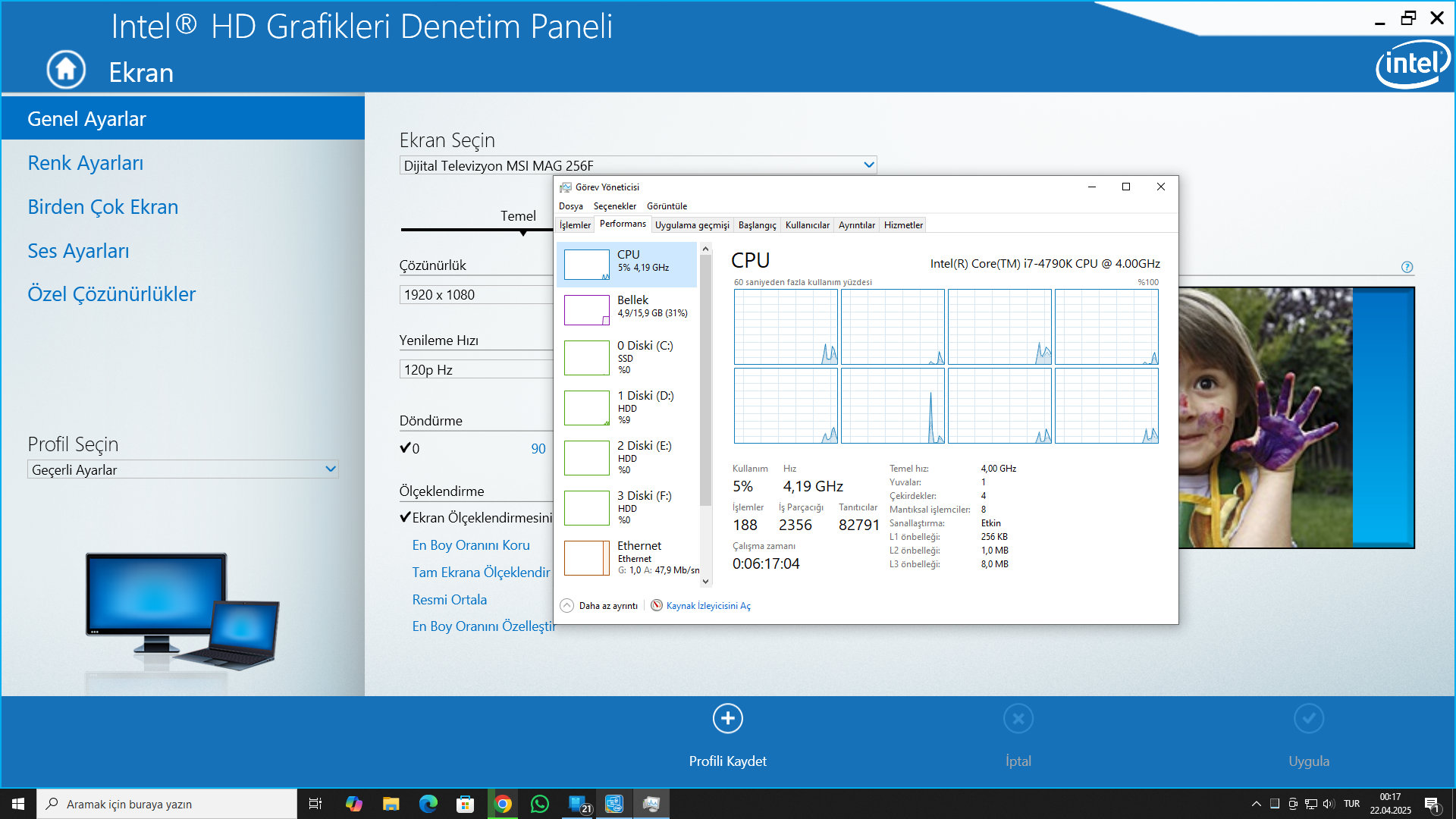Viewport: 1456px width, 819px height.
Task: Choose En Boy Oranını Koru scaling
Action: click(471, 545)
